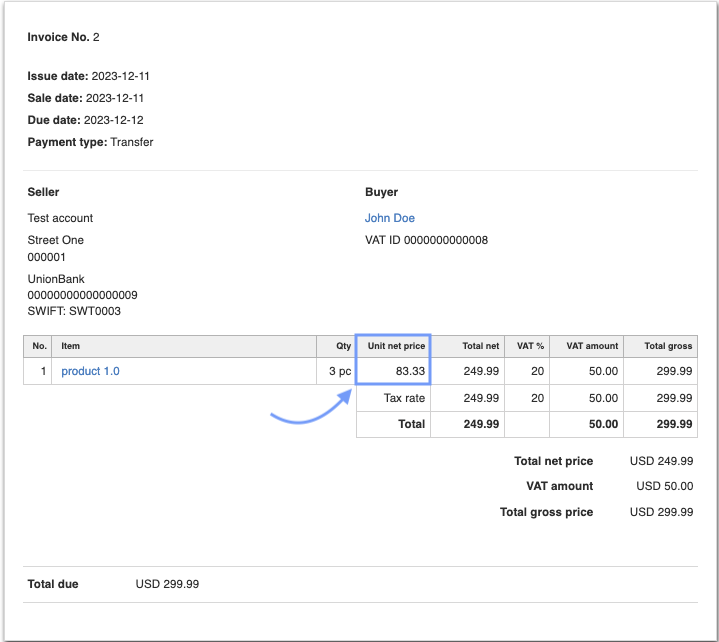Click the blue curved arrow annotation
Viewport: 719px width, 642px height.
pyautogui.click(x=311, y=408)
